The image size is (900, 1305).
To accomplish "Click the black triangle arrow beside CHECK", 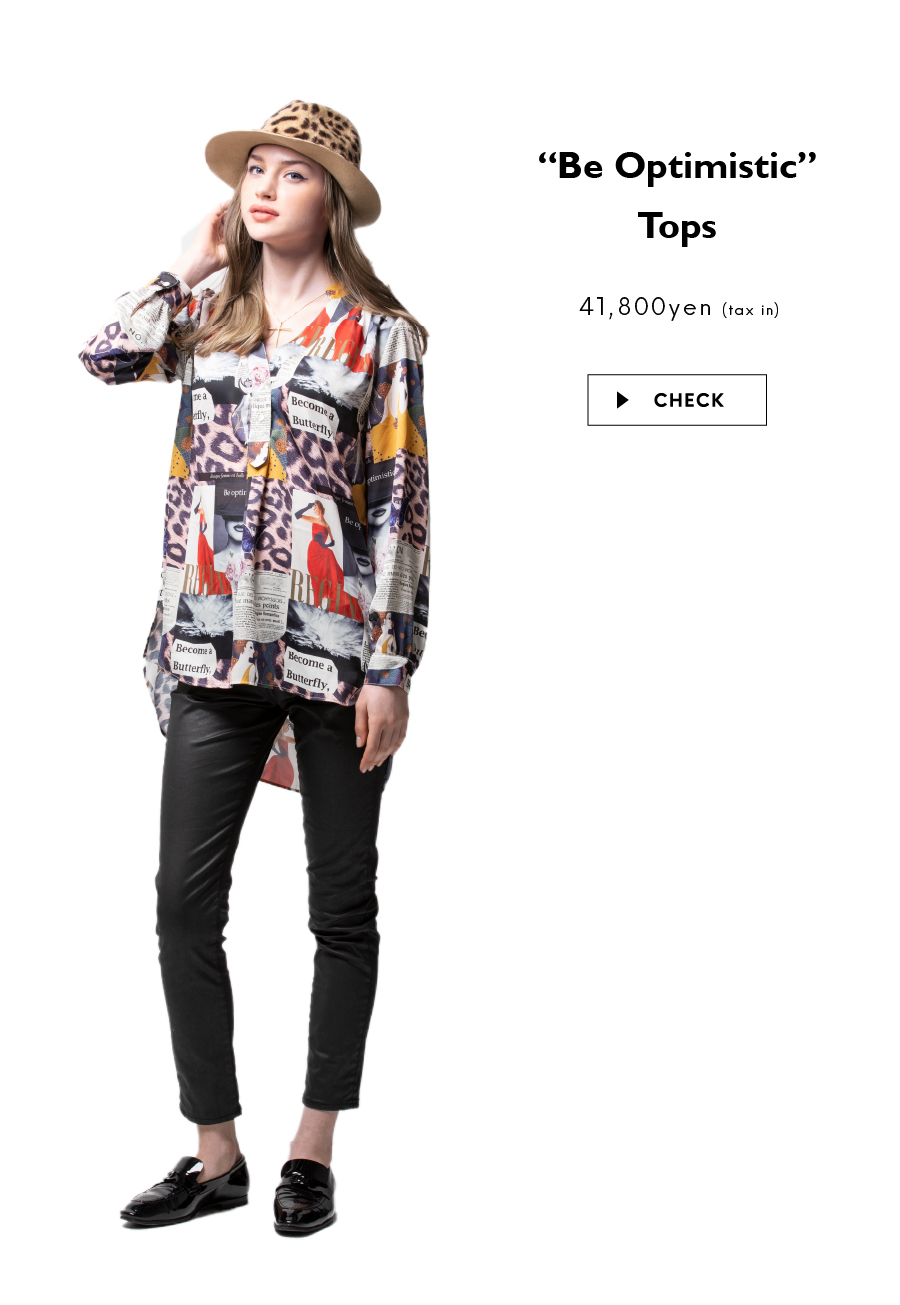I will [623, 400].
